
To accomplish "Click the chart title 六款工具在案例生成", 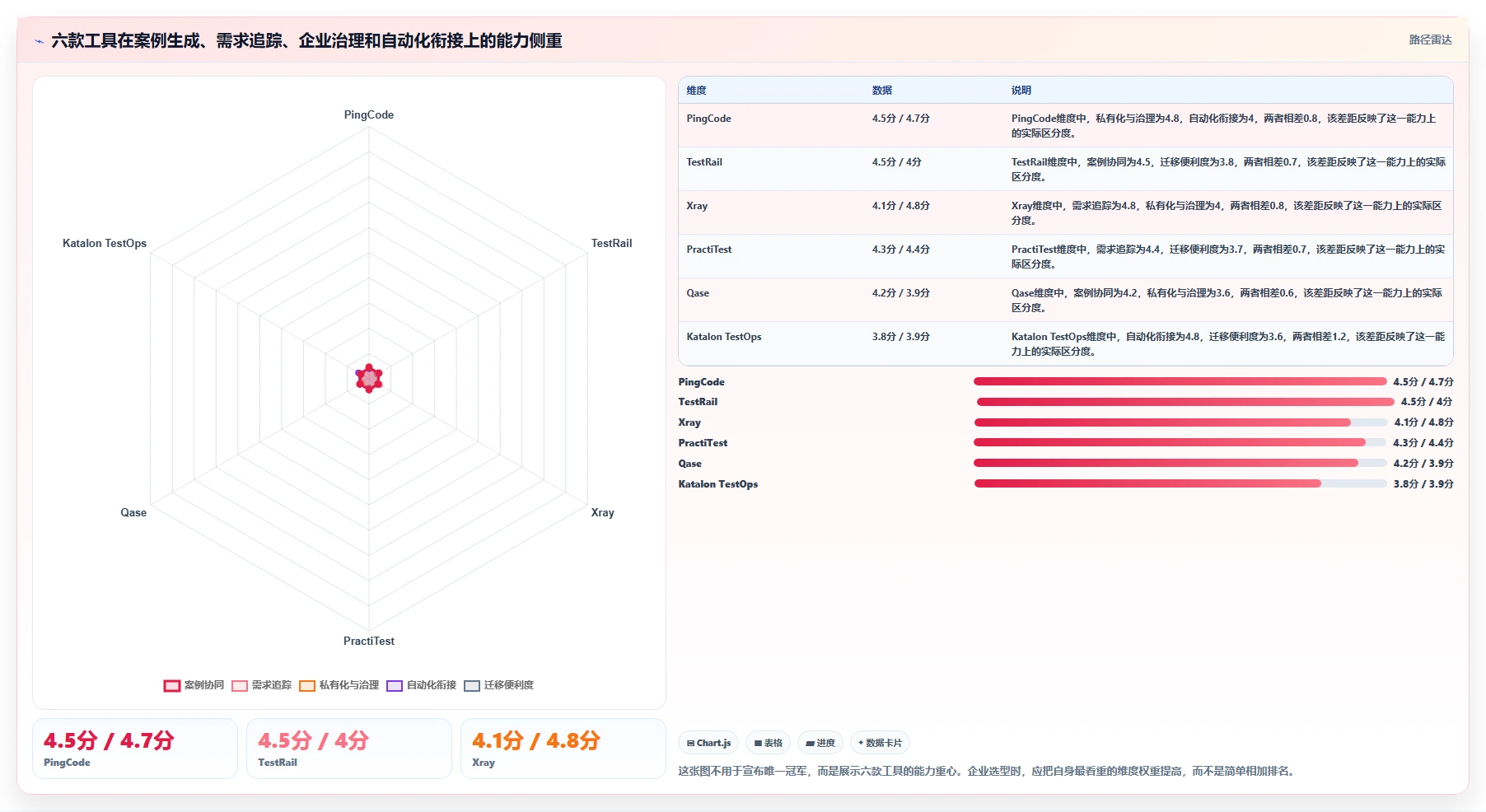I will [x=306, y=40].
